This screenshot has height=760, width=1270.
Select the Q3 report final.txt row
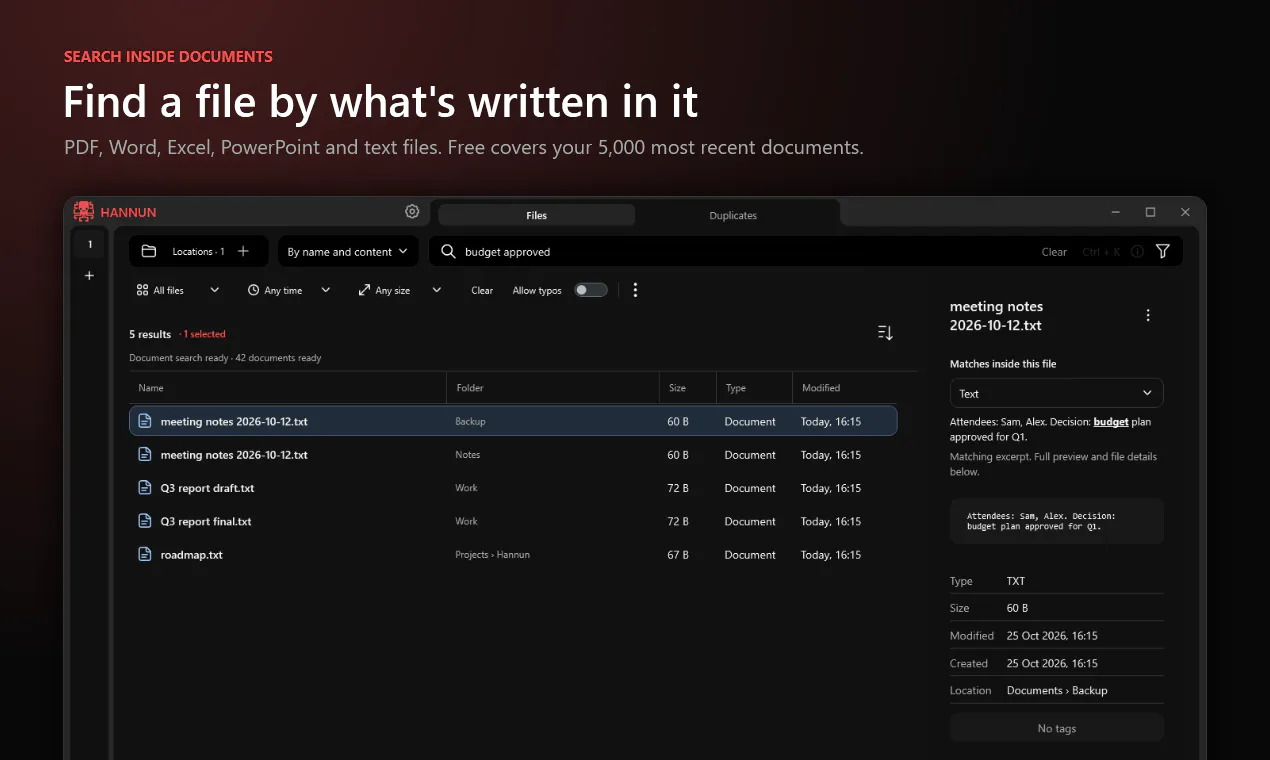[x=513, y=521]
